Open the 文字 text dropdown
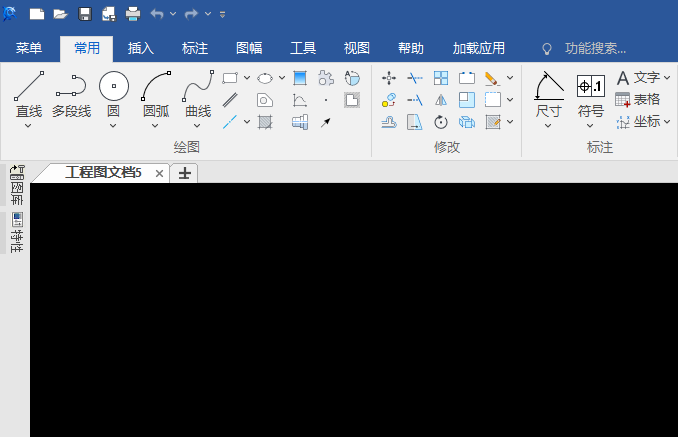678x437 pixels. (667, 78)
